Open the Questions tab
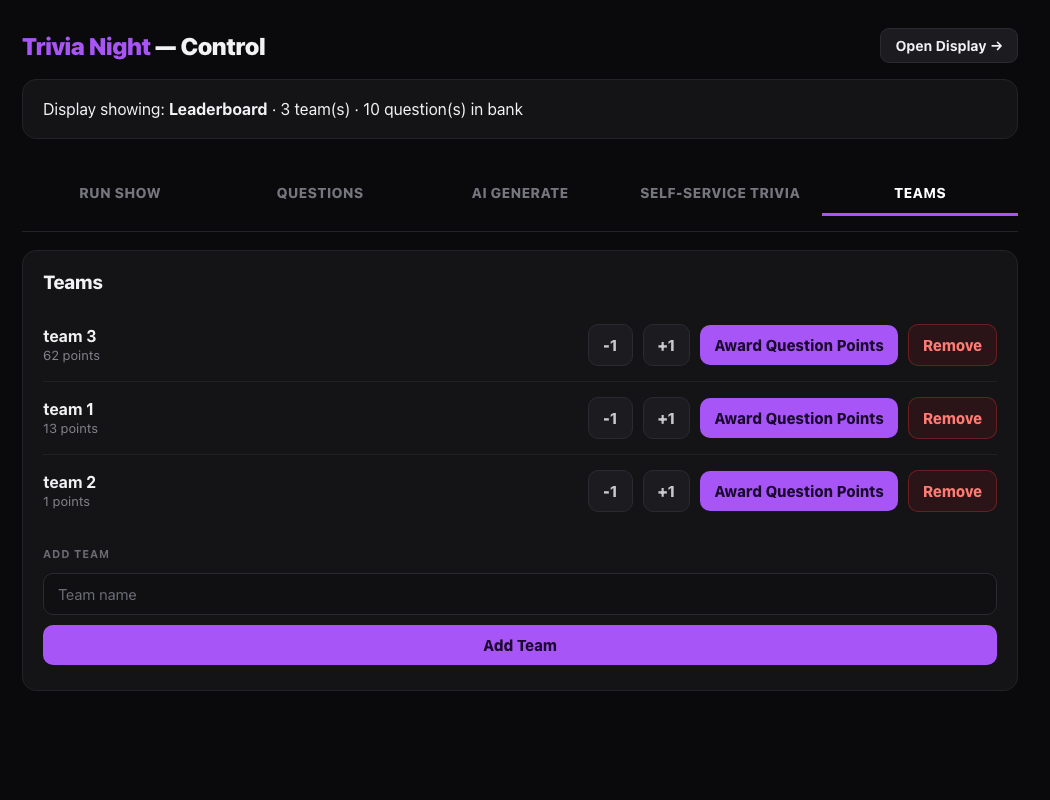The height and width of the screenshot is (800, 1050). pyautogui.click(x=320, y=193)
